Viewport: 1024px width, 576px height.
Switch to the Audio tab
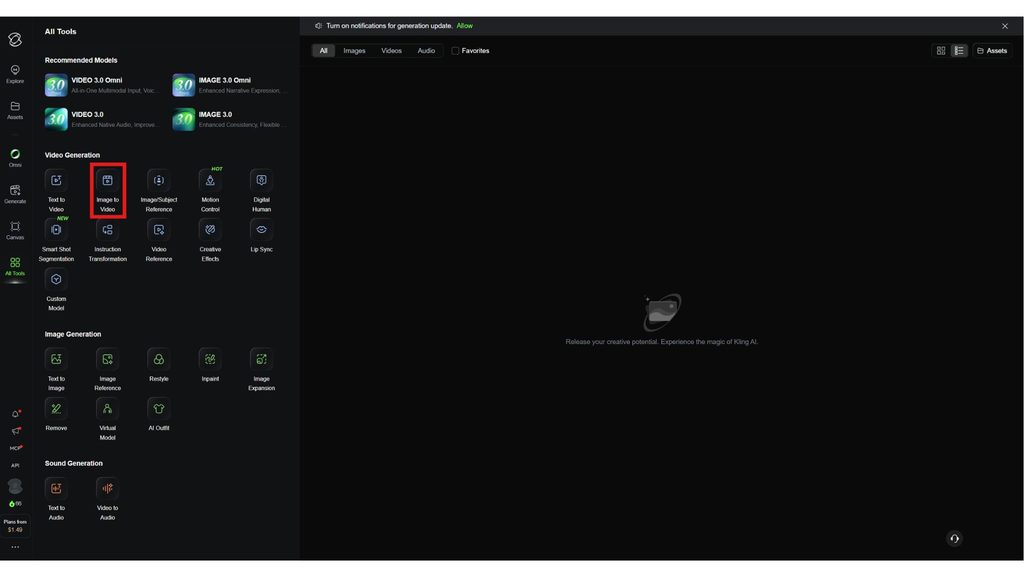click(x=426, y=50)
